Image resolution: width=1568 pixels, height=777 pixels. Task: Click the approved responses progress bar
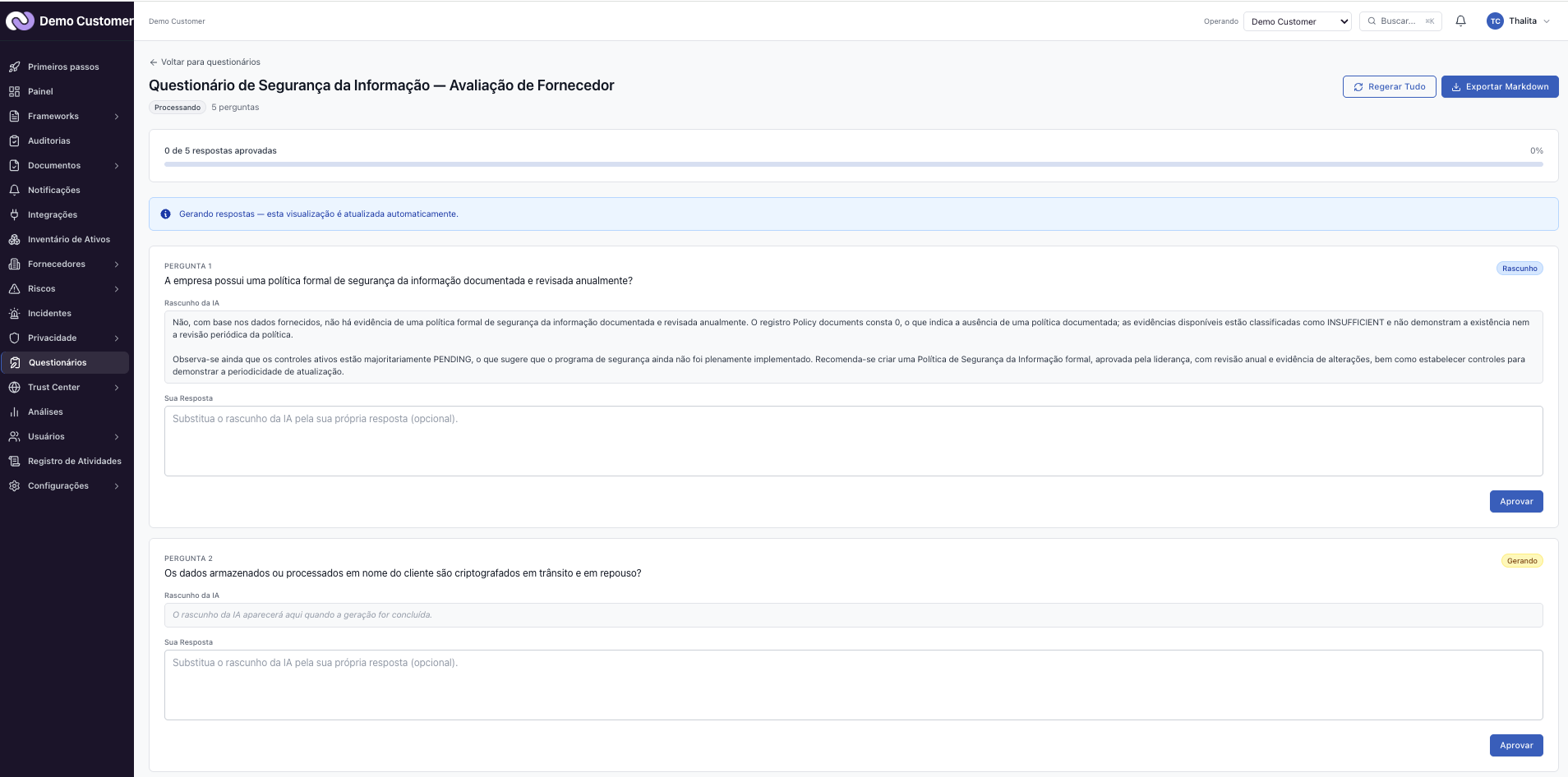pyautogui.click(x=853, y=164)
